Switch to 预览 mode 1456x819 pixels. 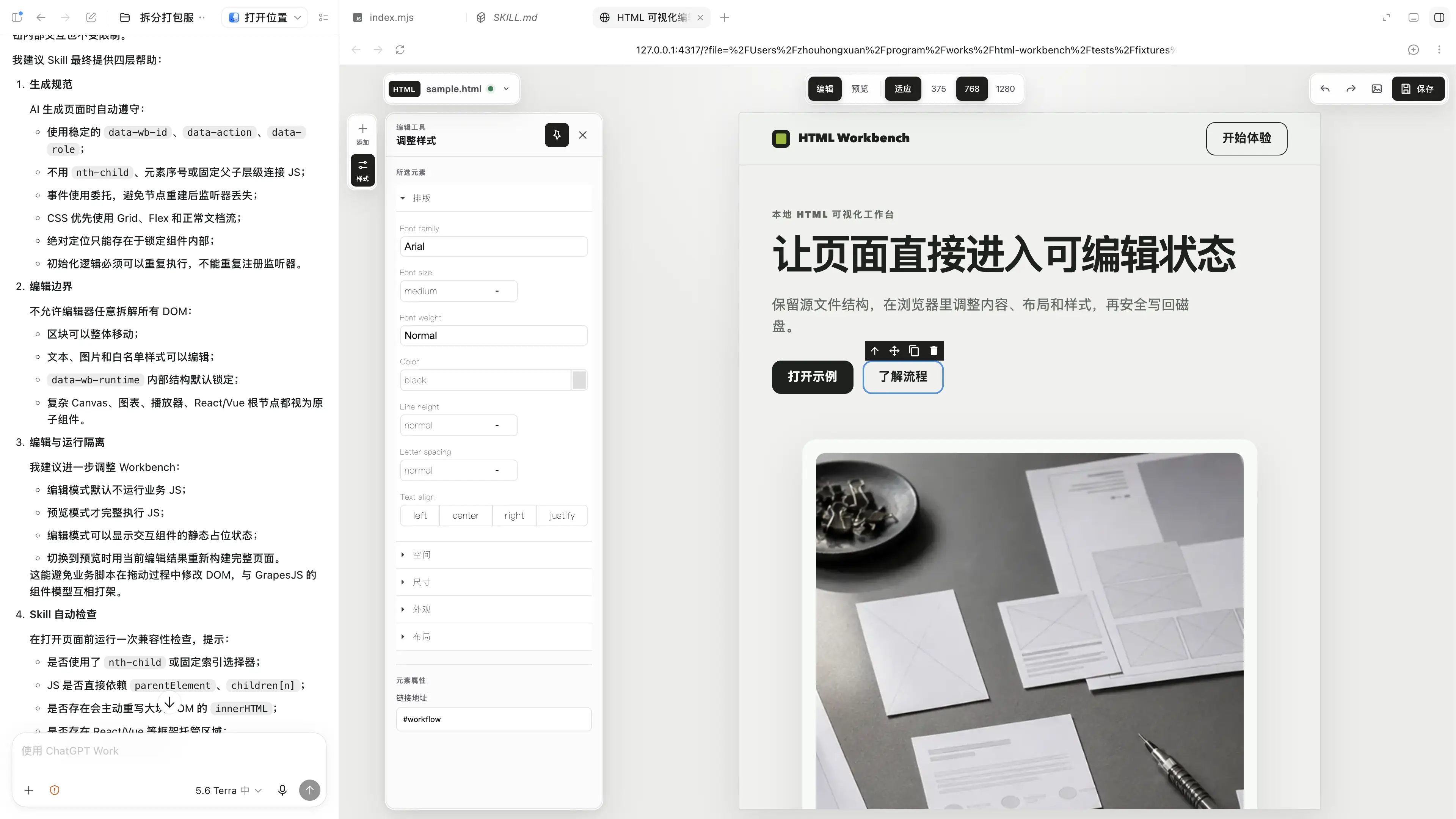coord(860,89)
